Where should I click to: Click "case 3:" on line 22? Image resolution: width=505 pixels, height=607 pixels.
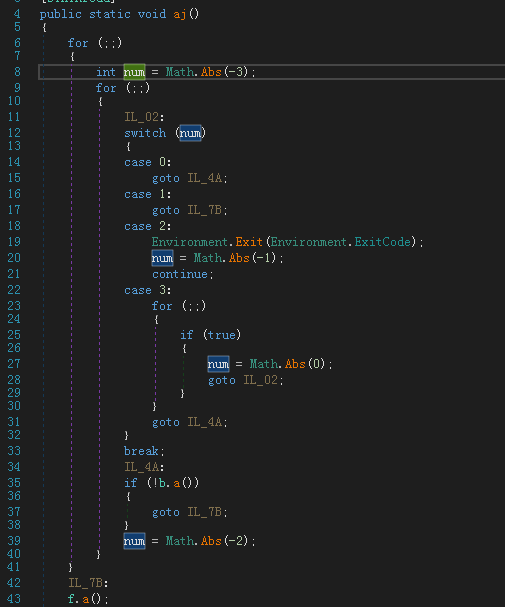(x=148, y=290)
